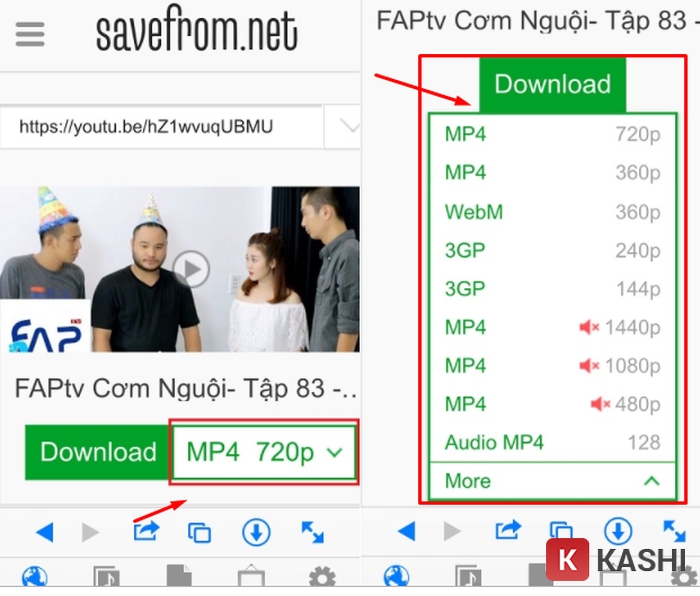This screenshot has height=596, width=700.
Task: Click the right panel Download button
Action: point(553,84)
